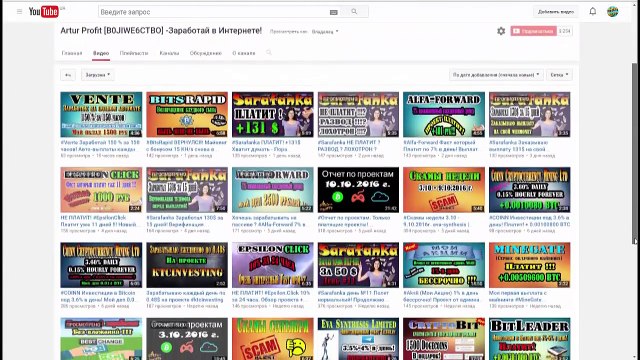The image size is (640, 360).
Task: Open the По дате добавления sort dropdown
Action: (496, 75)
